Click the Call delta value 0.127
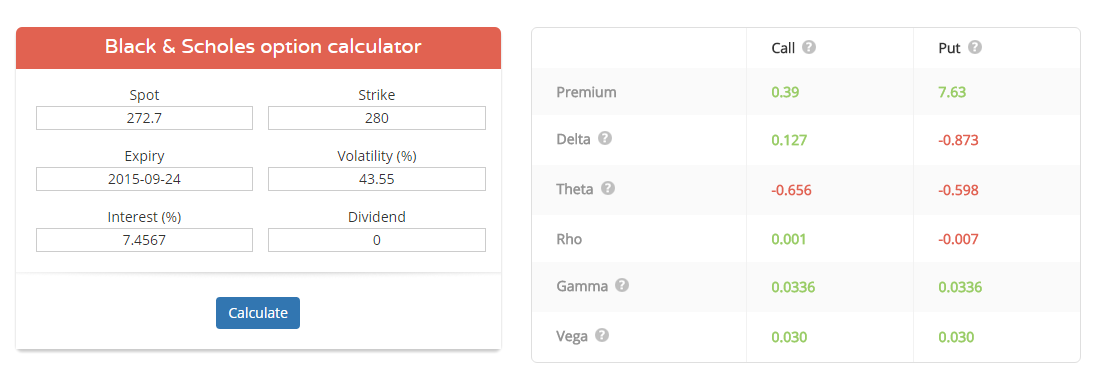The height and width of the screenshot is (380, 1102). (x=789, y=140)
